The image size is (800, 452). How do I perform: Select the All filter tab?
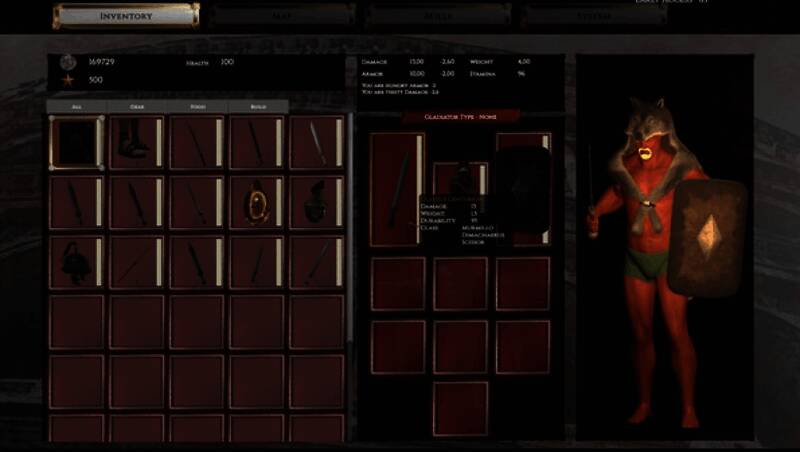tap(77, 106)
